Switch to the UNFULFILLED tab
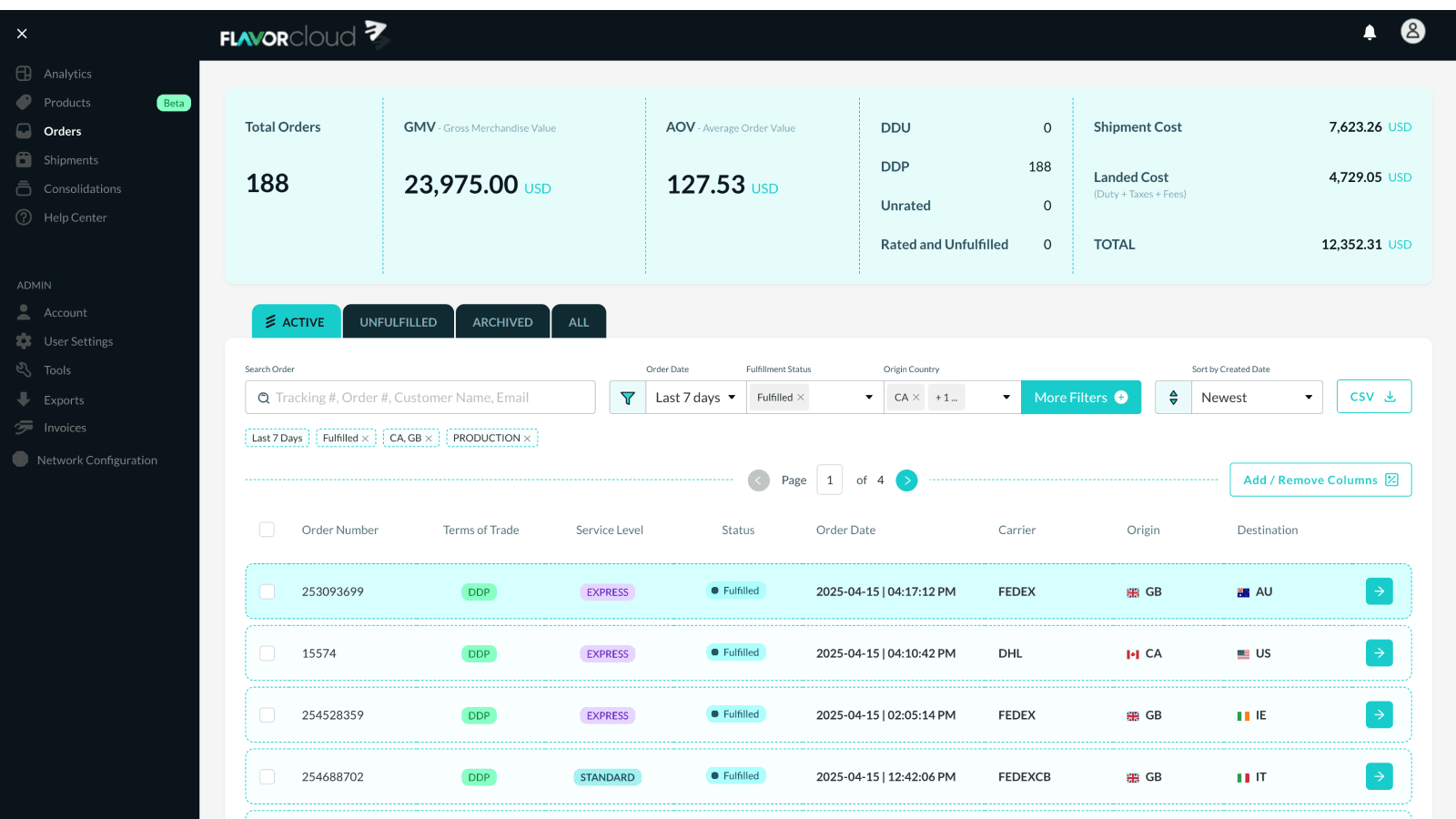This screenshot has height=819, width=1456. point(398,321)
